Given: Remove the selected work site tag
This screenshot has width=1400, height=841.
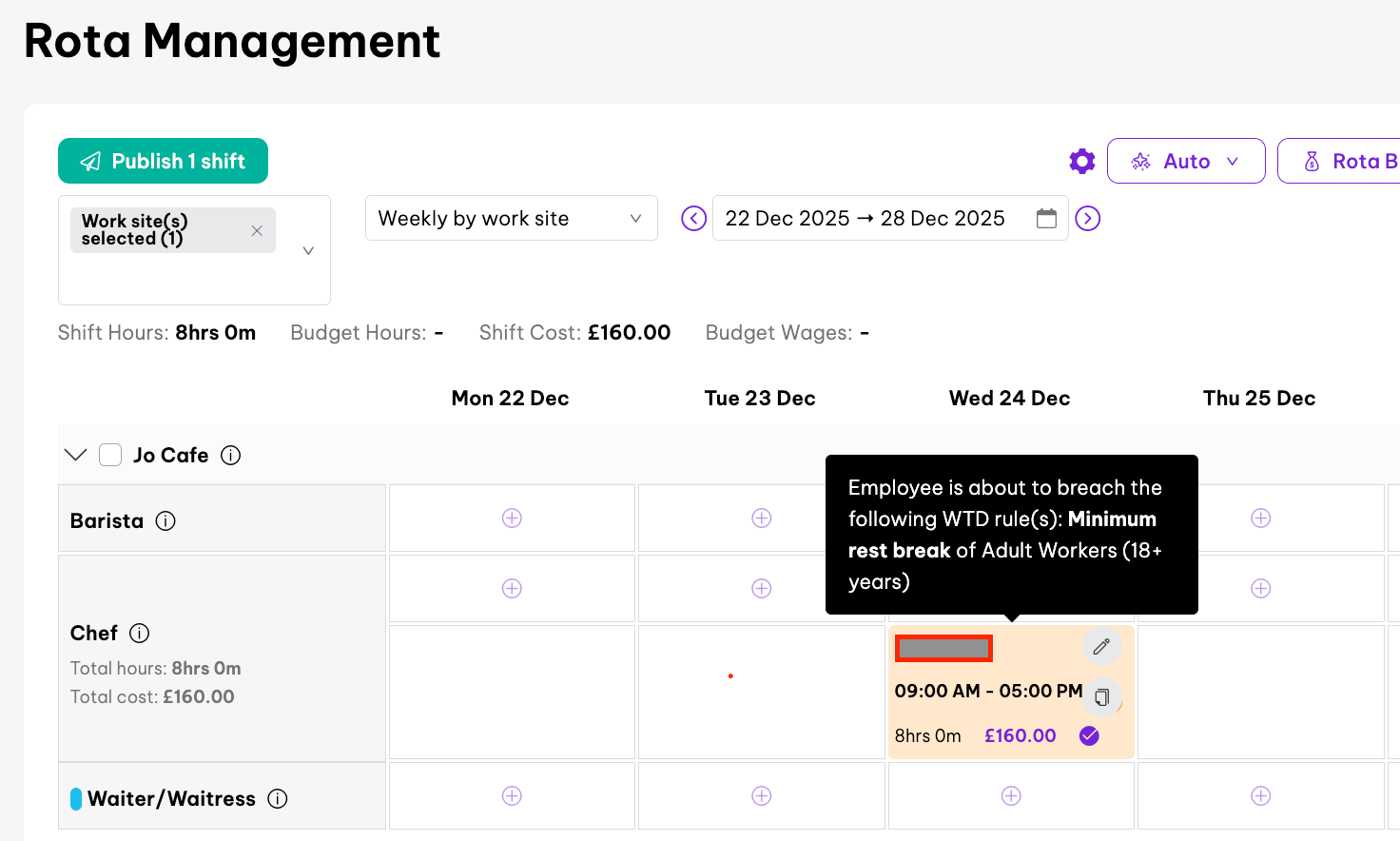Looking at the screenshot, I should [x=257, y=230].
